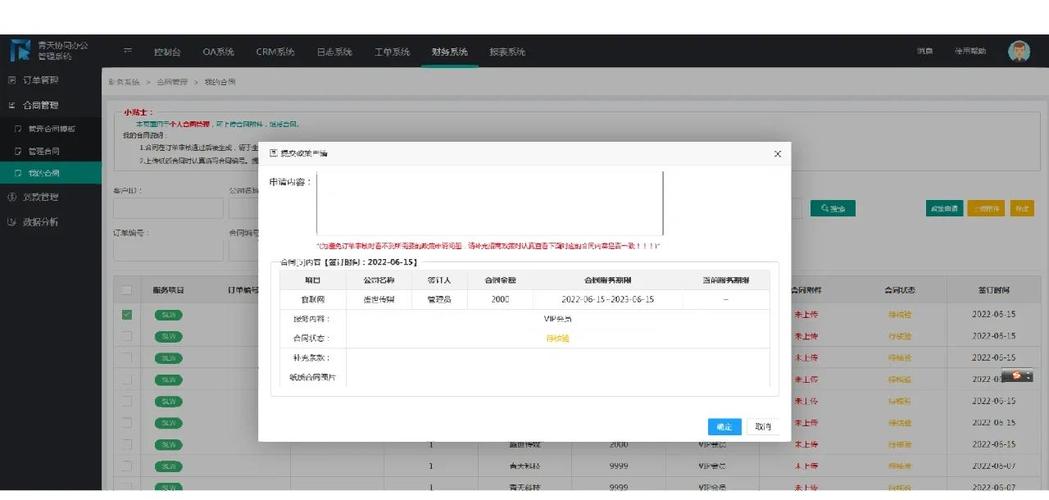This screenshot has width=1049, height=500.
Task: Click the floating input-method toolbar icon
Action: (x=1017, y=376)
